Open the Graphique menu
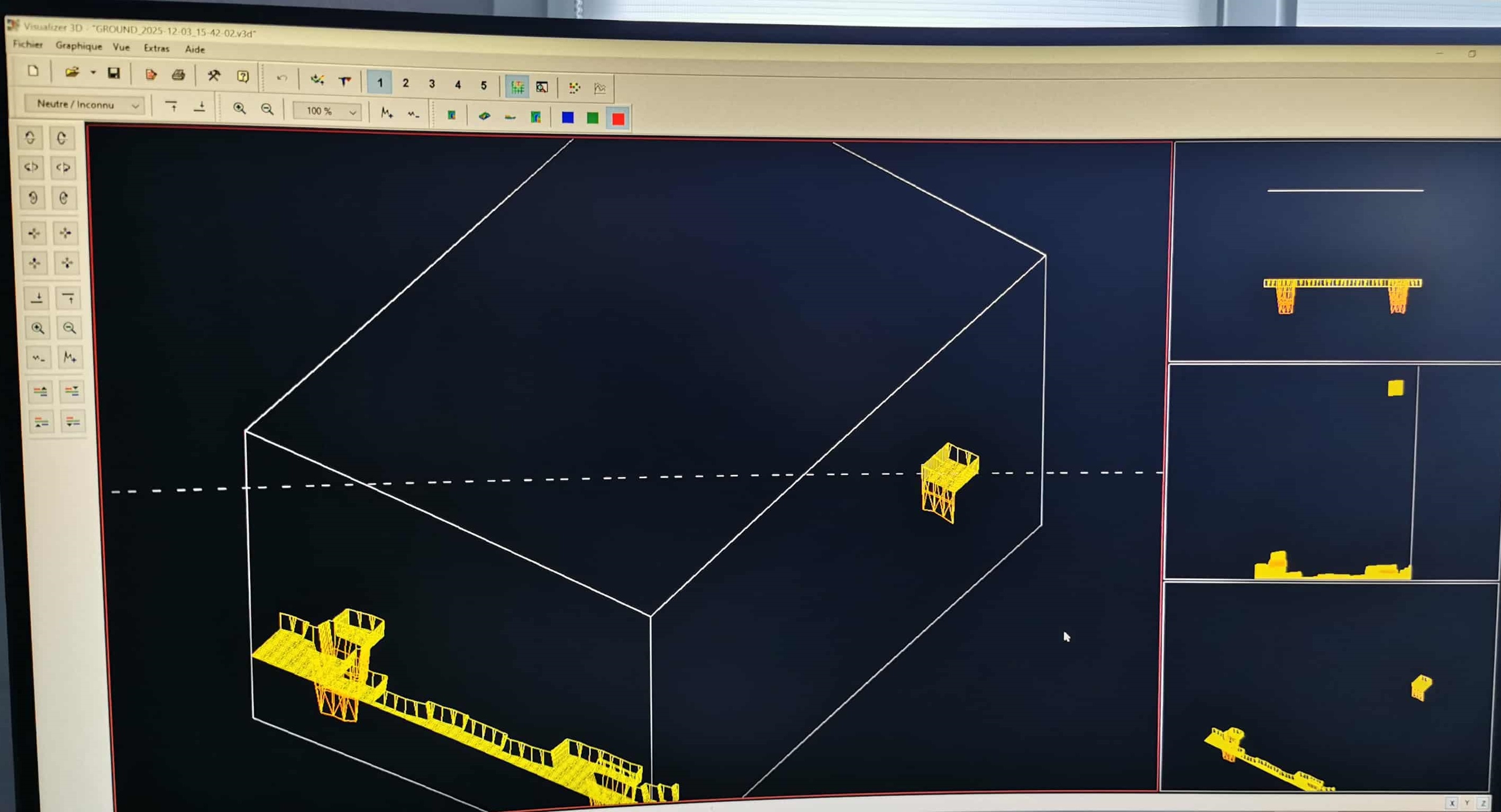Screen dimensions: 1501x812 [x=79, y=45]
